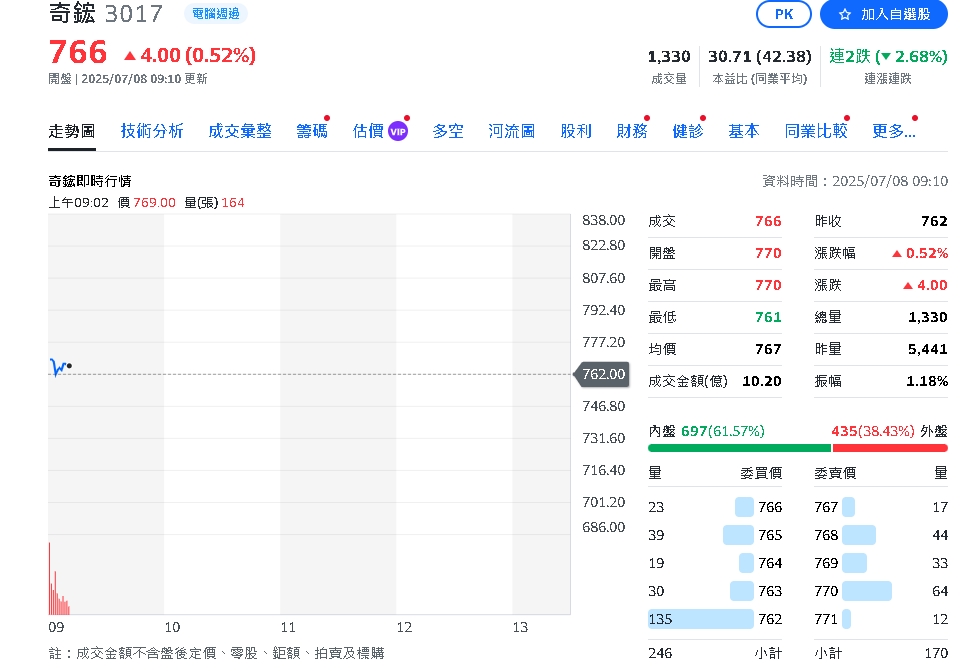This screenshot has height=671, width=972.
Task: Click the 電腦週邊 category tag
Action: 215,14
